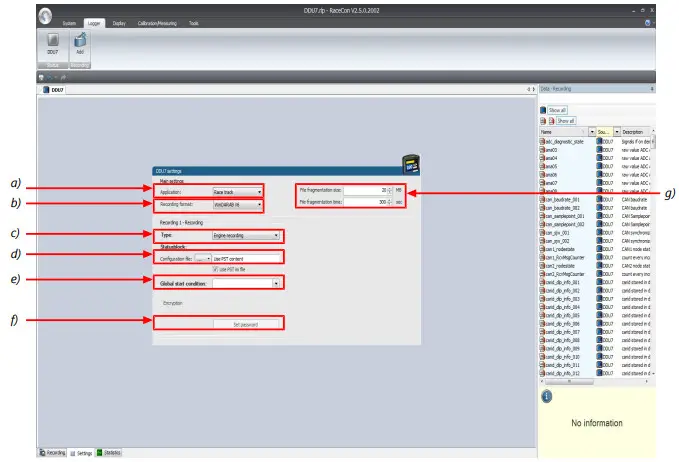679x462 pixels.
Task: Open the Recording format dropdown
Action: 237,205
